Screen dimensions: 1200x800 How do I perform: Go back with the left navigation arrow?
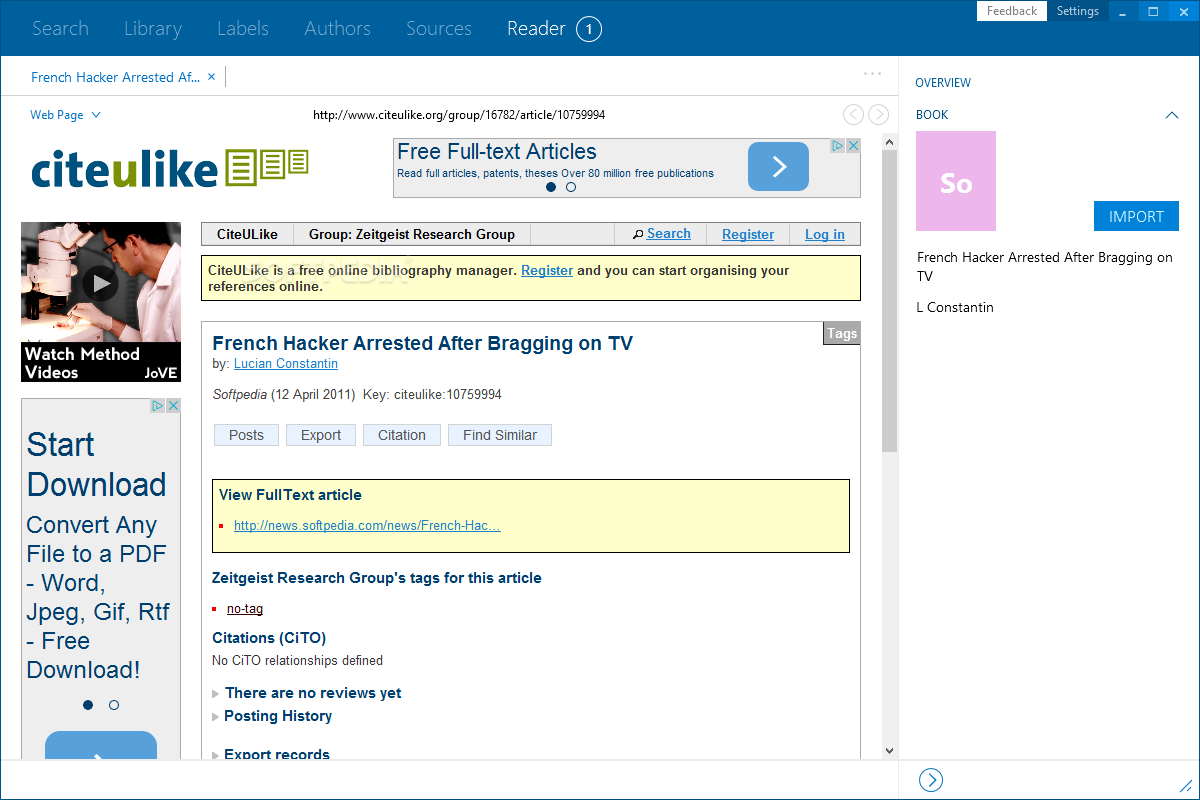pyautogui.click(x=853, y=115)
